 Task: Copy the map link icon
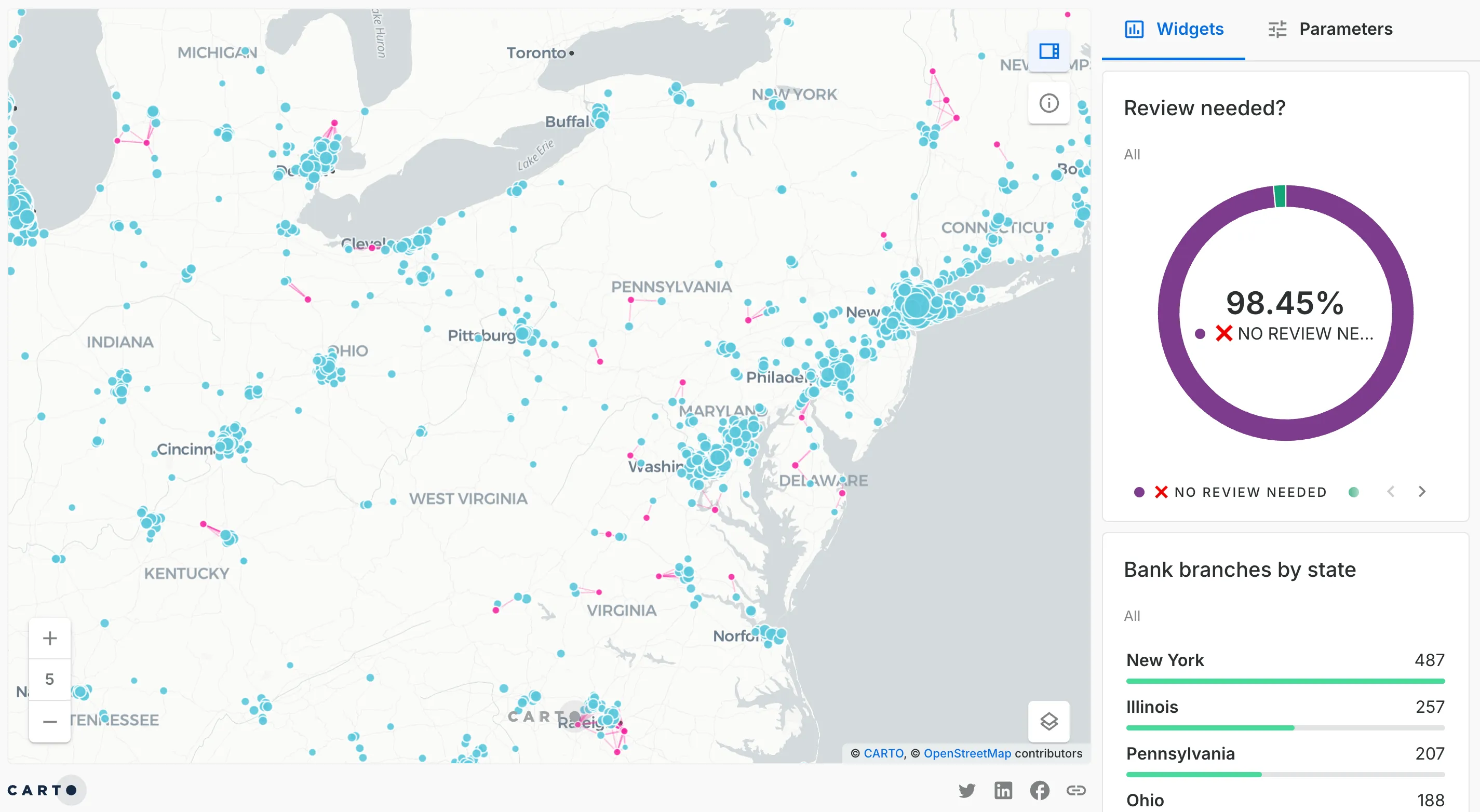coord(1075,791)
